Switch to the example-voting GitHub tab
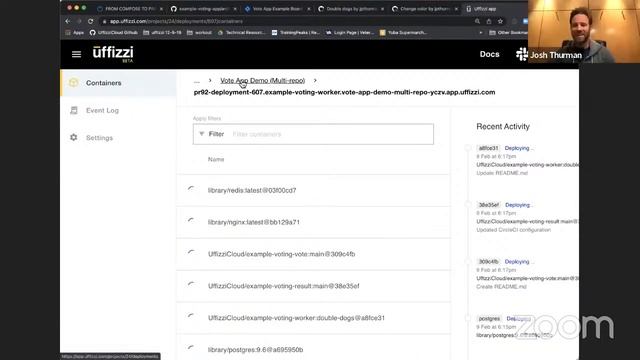This screenshot has height=360, width=640. [203, 9]
